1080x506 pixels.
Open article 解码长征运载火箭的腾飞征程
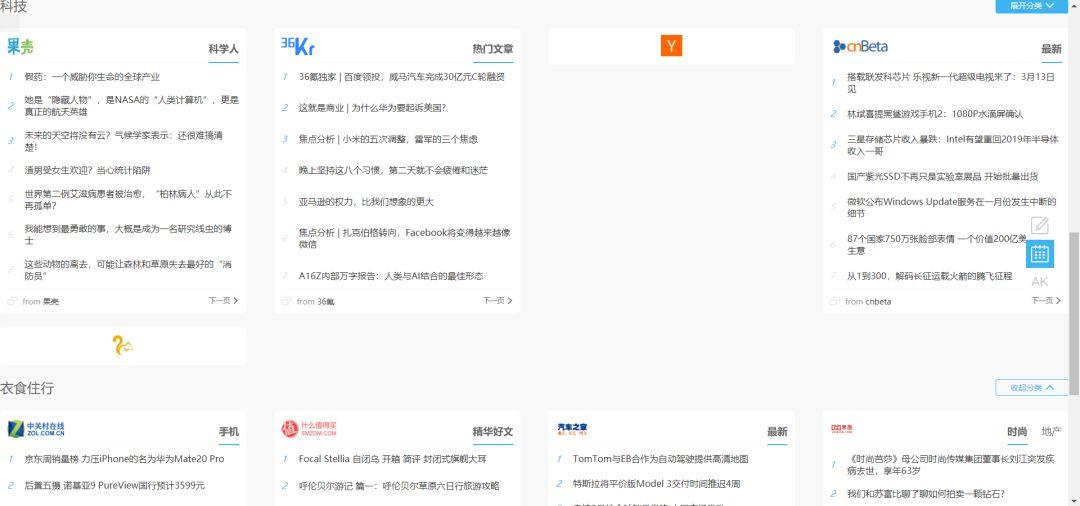click(x=929, y=276)
